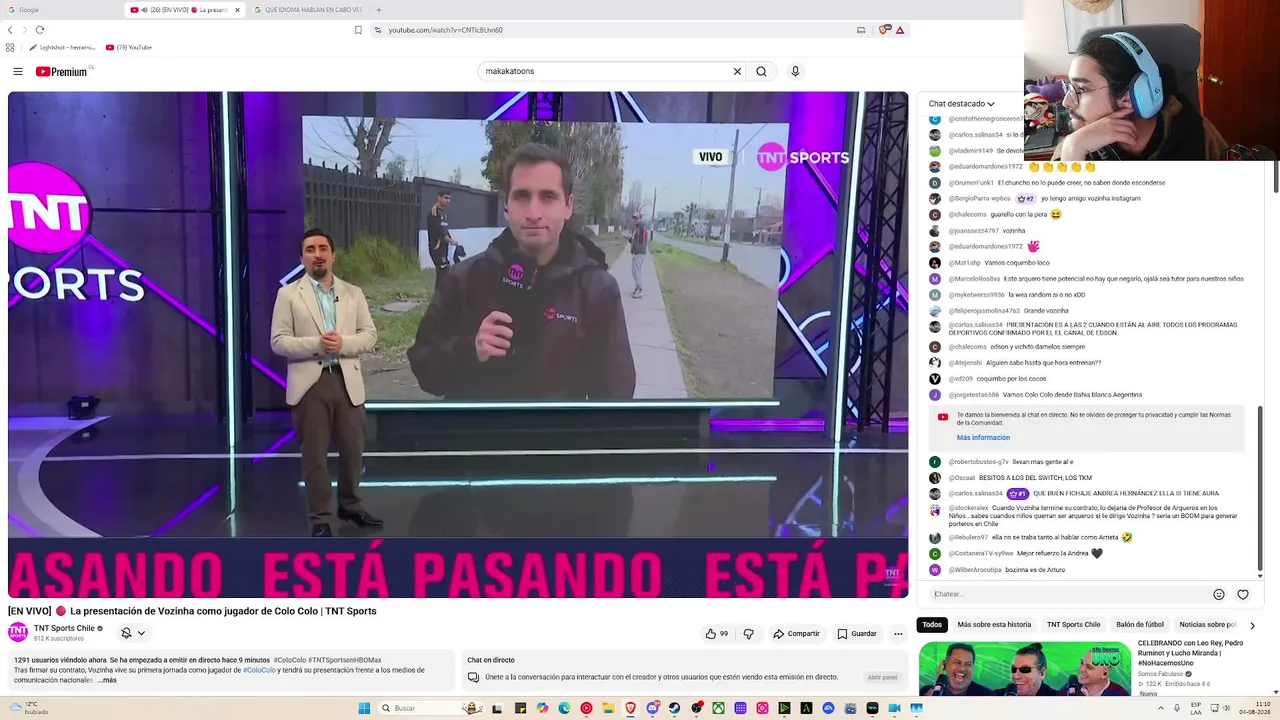The height and width of the screenshot is (720, 1280).
Task: Click @WilberArocutipa chat username
Action: click(x=975, y=570)
